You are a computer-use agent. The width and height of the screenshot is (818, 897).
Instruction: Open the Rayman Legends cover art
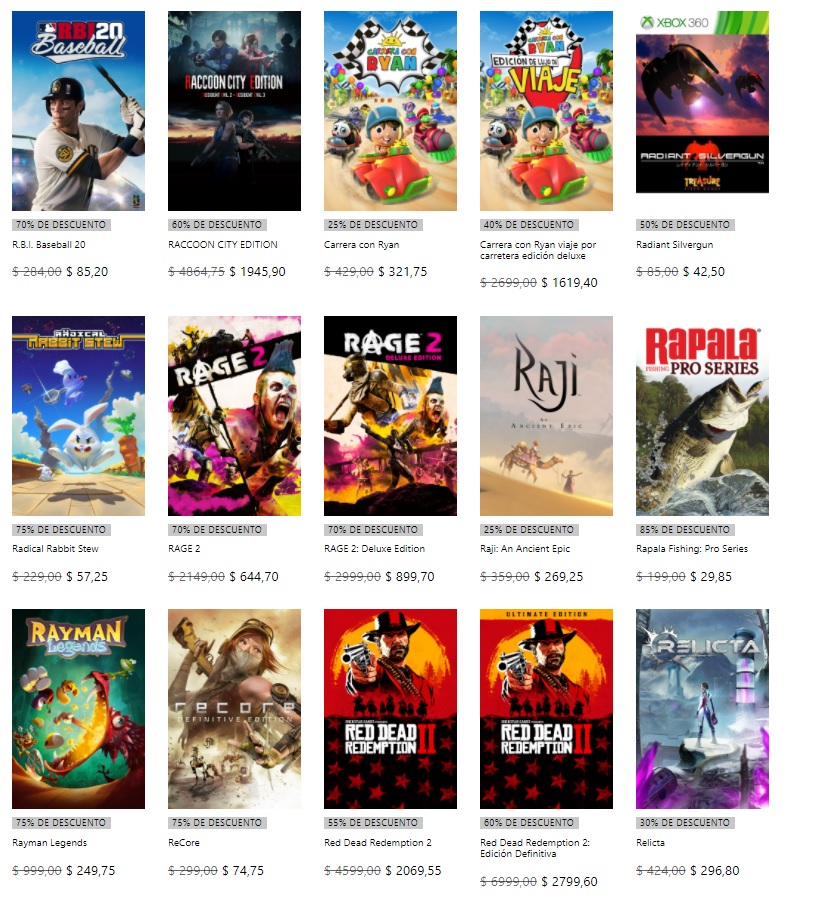coord(78,709)
